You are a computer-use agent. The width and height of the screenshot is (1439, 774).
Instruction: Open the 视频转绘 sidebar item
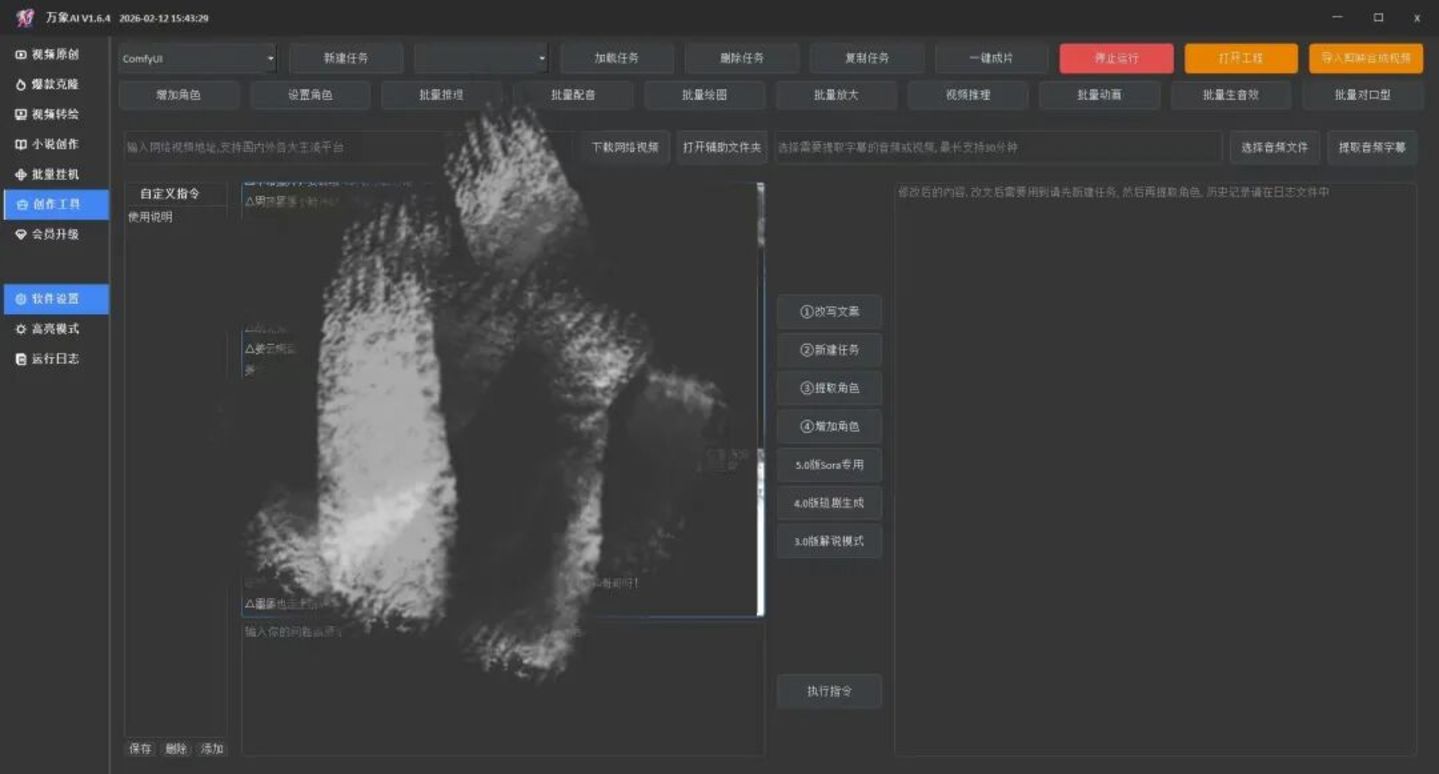pyautogui.click(x=54, y=114)
